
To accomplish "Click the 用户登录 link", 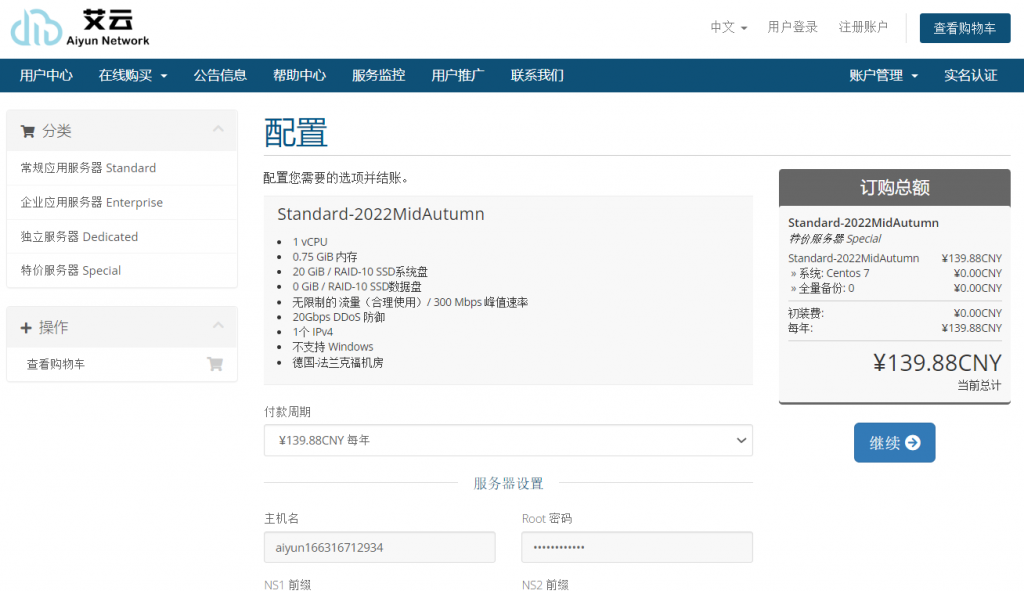I will [x=792, y=27].
